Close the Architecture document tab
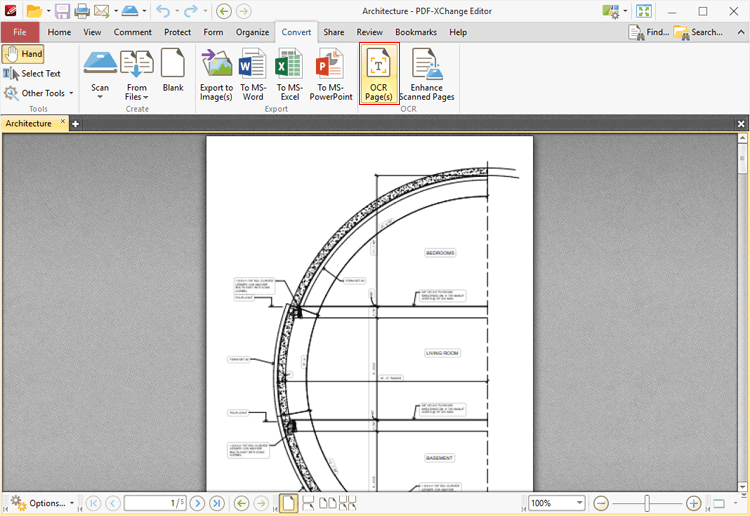750x516 pixels. tap(63, 121)
